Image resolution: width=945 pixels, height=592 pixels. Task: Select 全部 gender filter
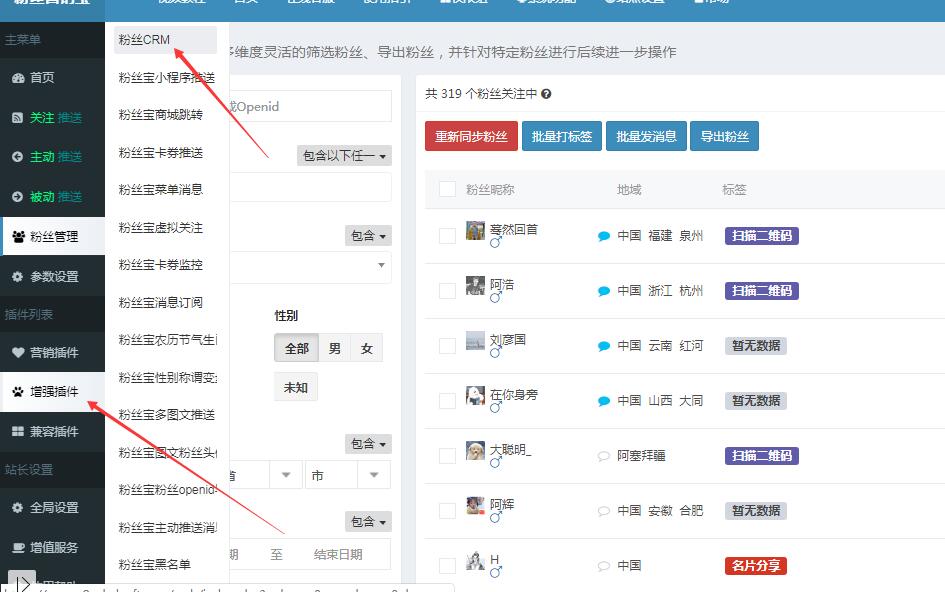[x=297, y=348]
